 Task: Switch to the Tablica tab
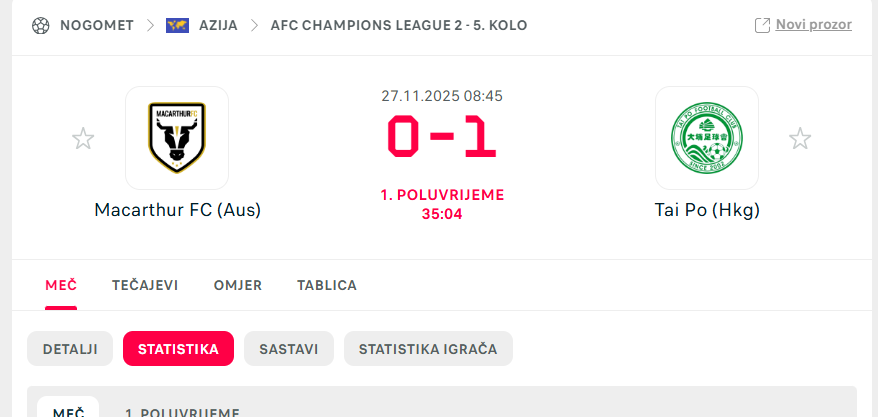click(327, 285)
